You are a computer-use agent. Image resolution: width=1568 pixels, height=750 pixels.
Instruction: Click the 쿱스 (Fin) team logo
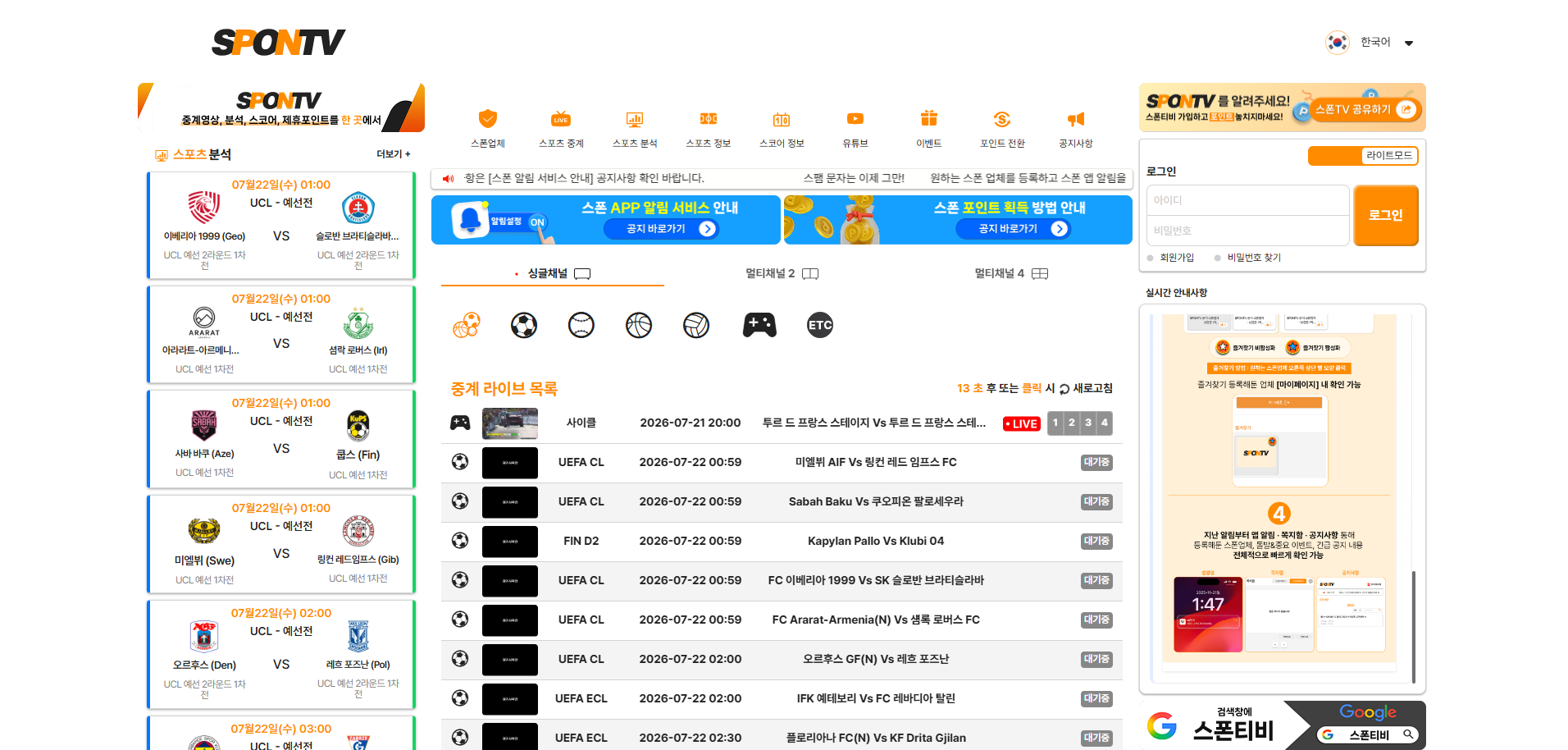coord(358,425)
